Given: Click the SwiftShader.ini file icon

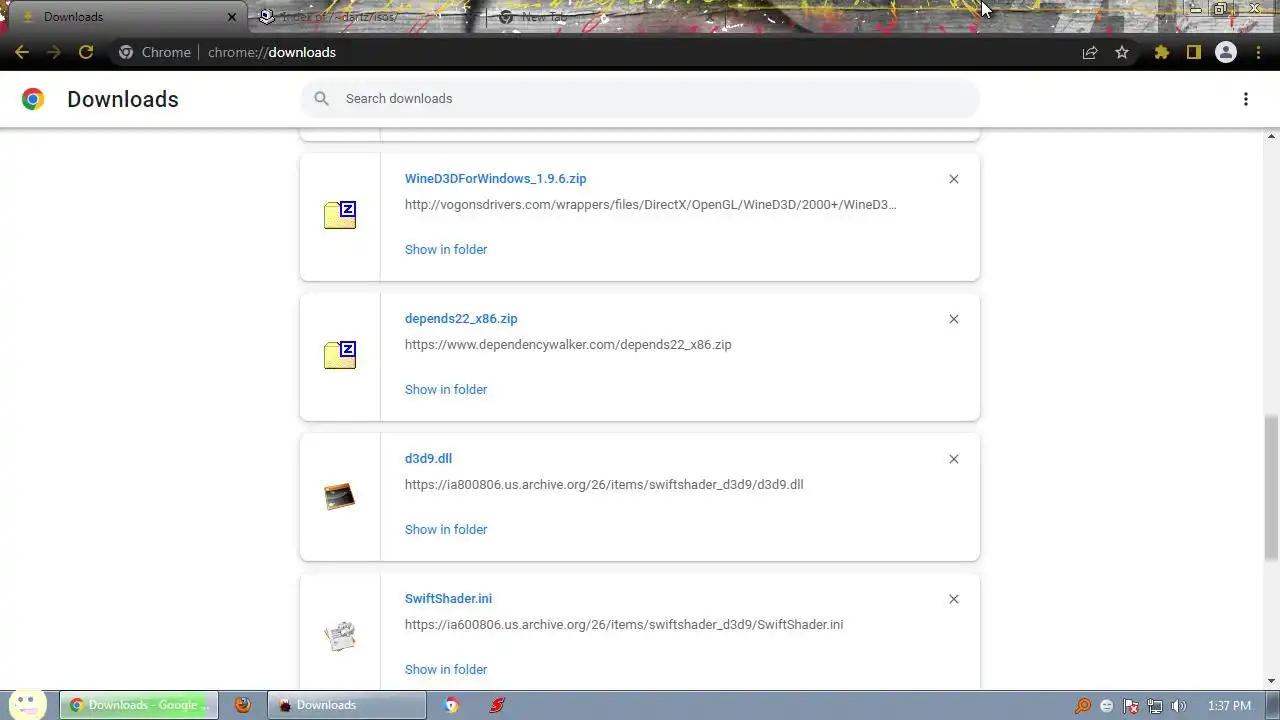Looking at the screenshot, I should (340, 636).
